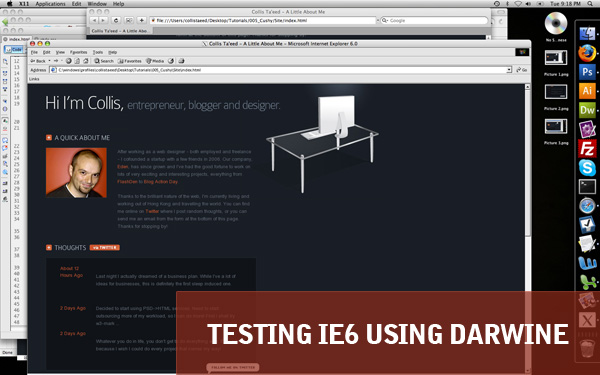Open Microsoft Word icon in dock
Viewport: 600px width, 375px height.
[587, 263]
